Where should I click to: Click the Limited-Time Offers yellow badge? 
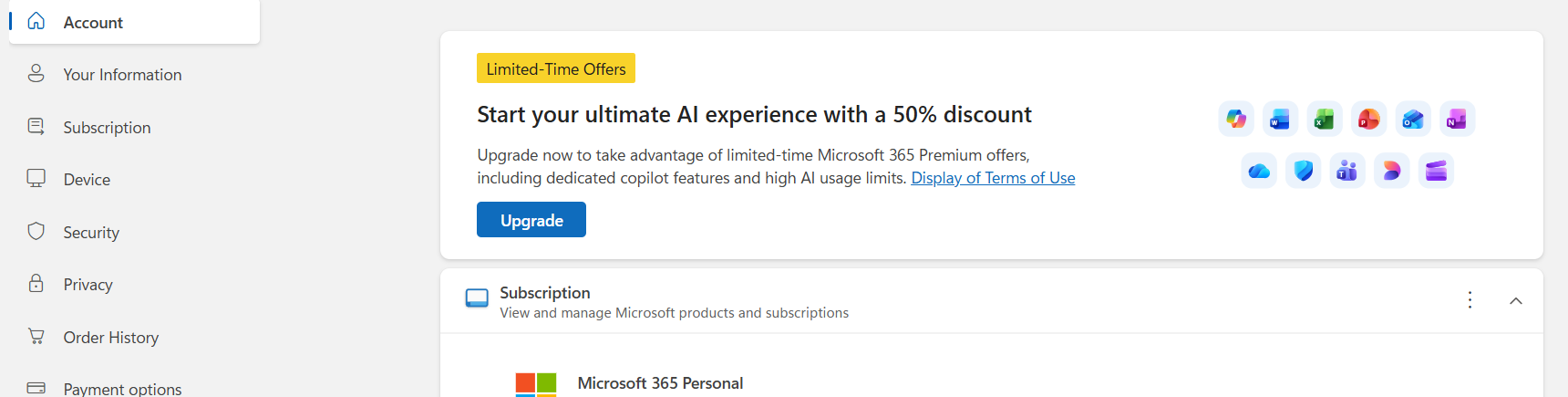point(556,68)
